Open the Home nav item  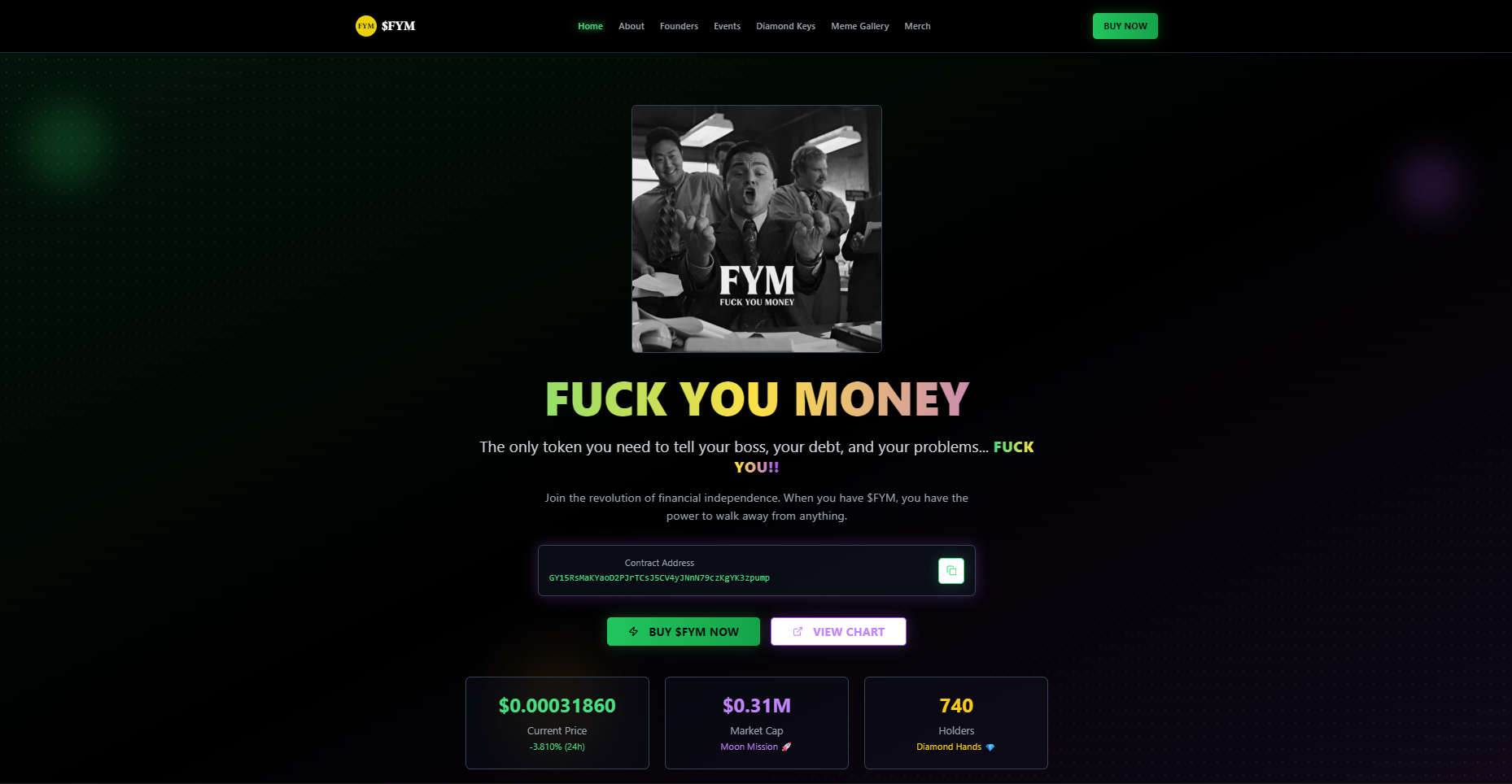click(x=590, y=26)
